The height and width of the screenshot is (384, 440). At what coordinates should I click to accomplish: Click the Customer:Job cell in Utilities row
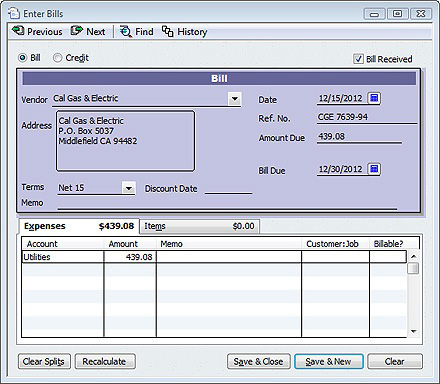point(335,257)
